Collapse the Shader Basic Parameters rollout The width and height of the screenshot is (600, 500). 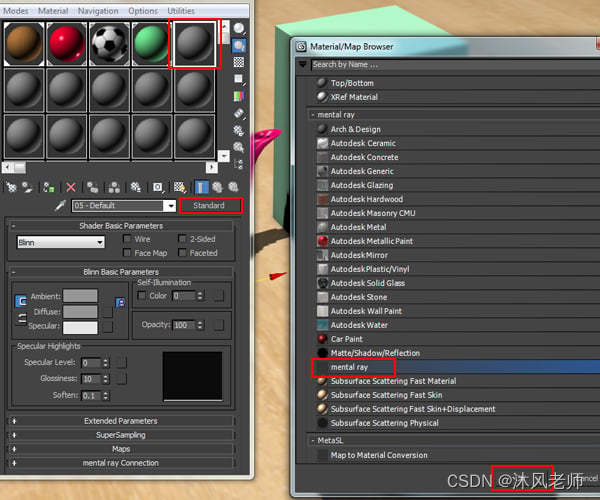tap(121, 226)
